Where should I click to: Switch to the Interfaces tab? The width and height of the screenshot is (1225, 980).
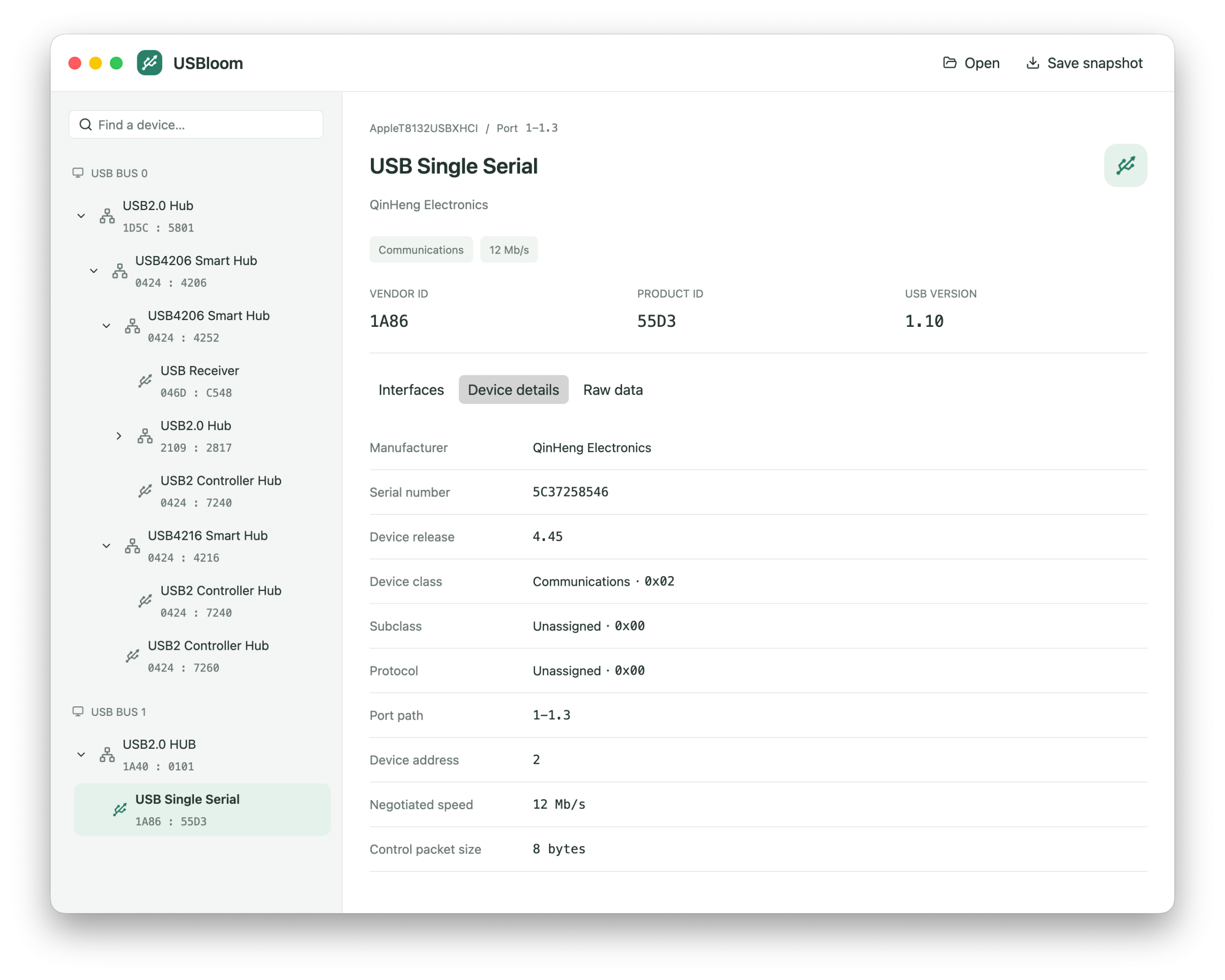411,390
